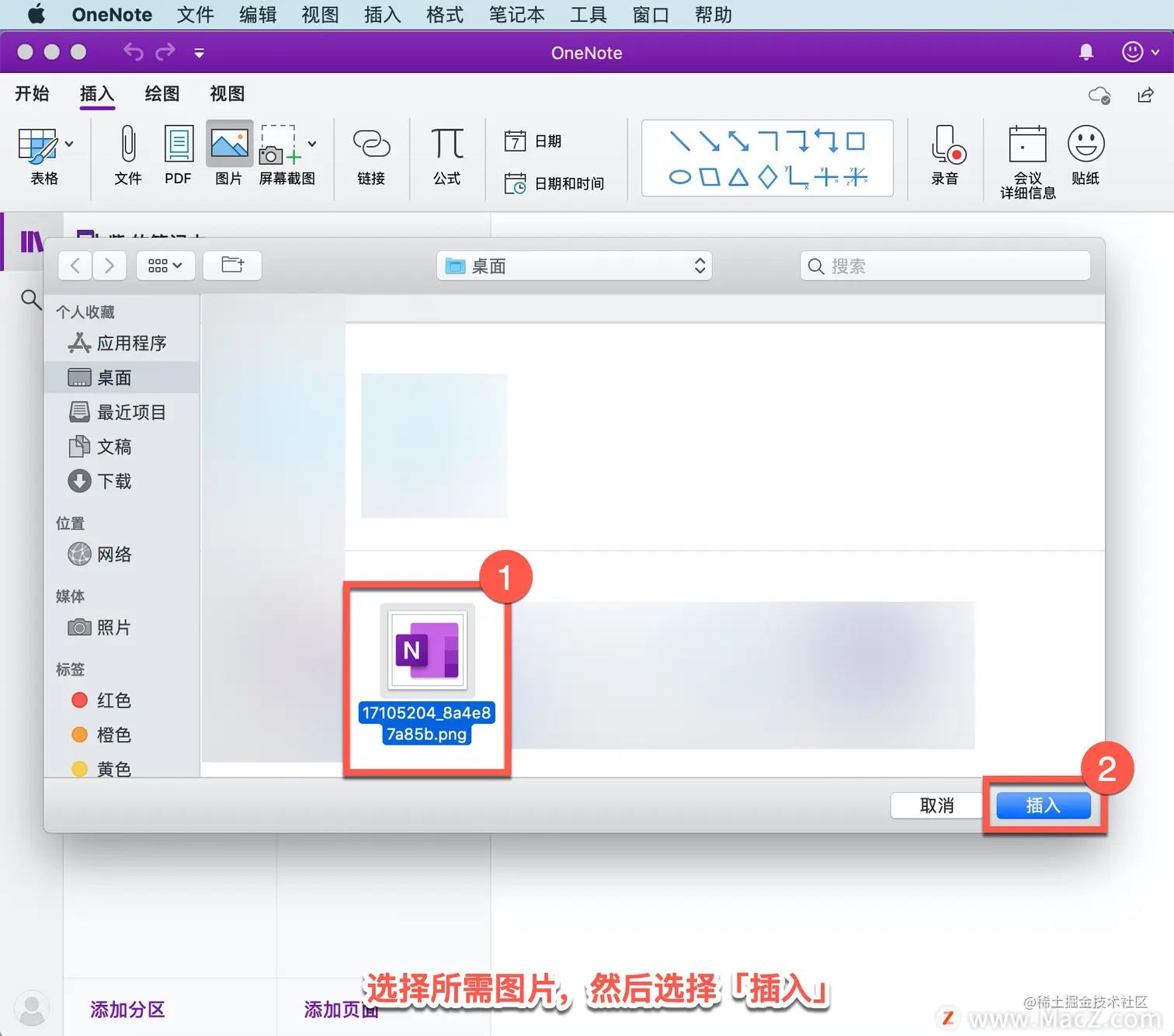This screenshot has width=1174, height=1036.
Task: Select the ellipse shape
Action: (x=679, y=177)
